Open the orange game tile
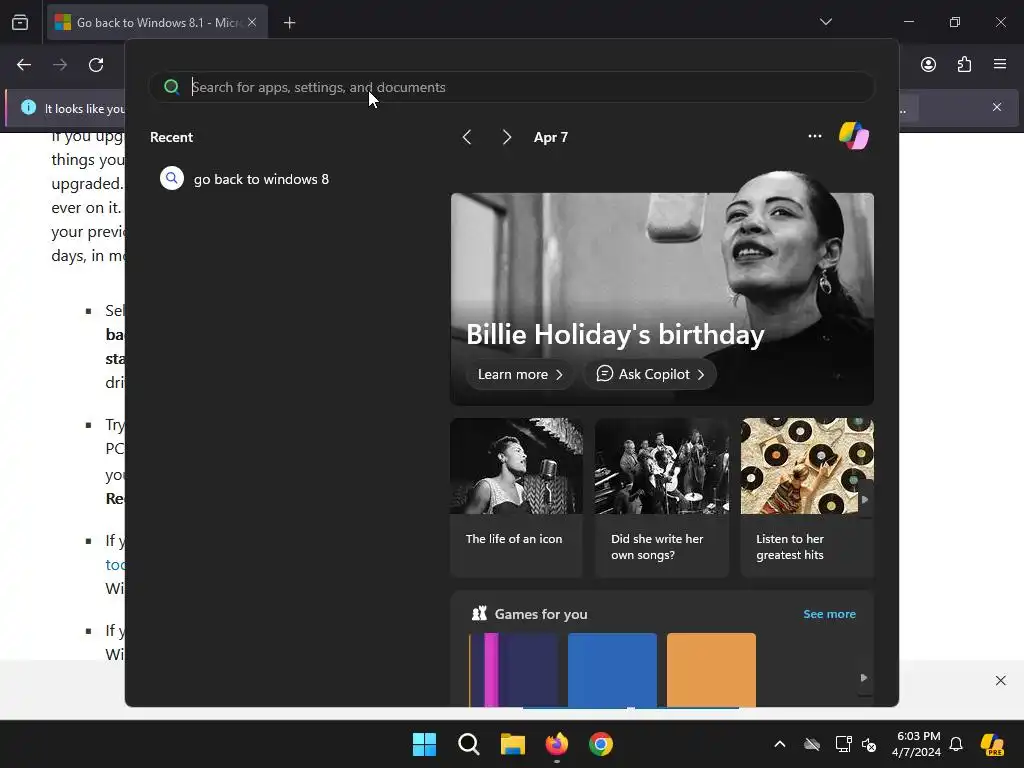Viewport: 1024px width, 768px height. pos(711,669)
